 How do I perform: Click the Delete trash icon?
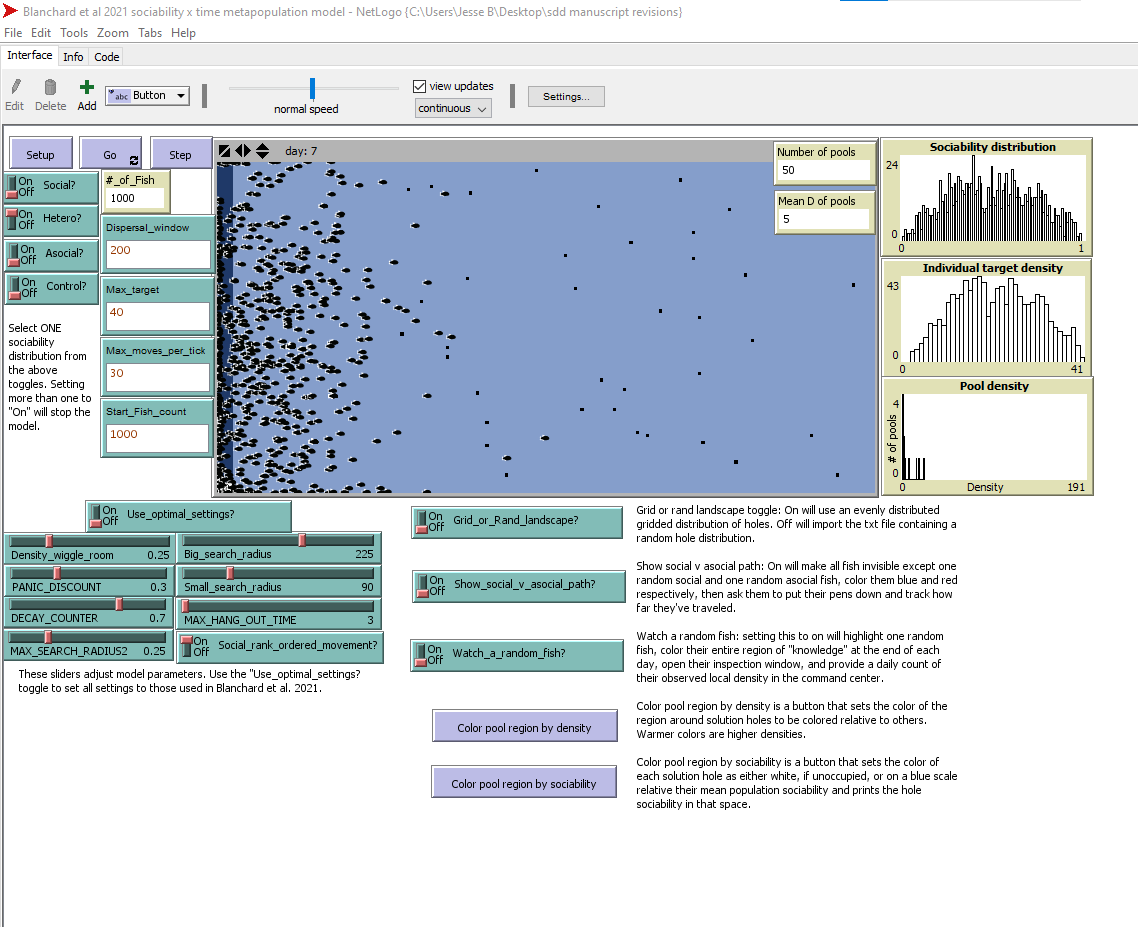pos(49,88)
